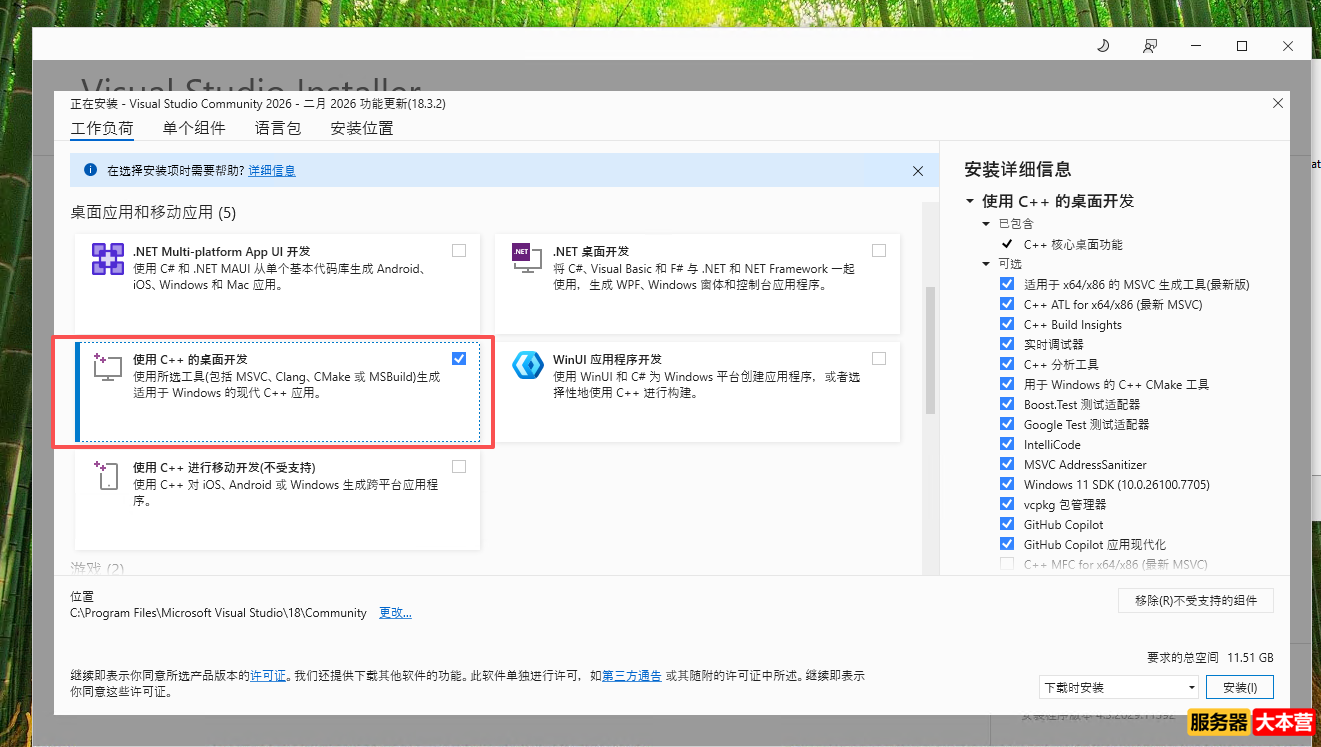
Task: Click the 更改... link to change install location
Action: point(394,612)
